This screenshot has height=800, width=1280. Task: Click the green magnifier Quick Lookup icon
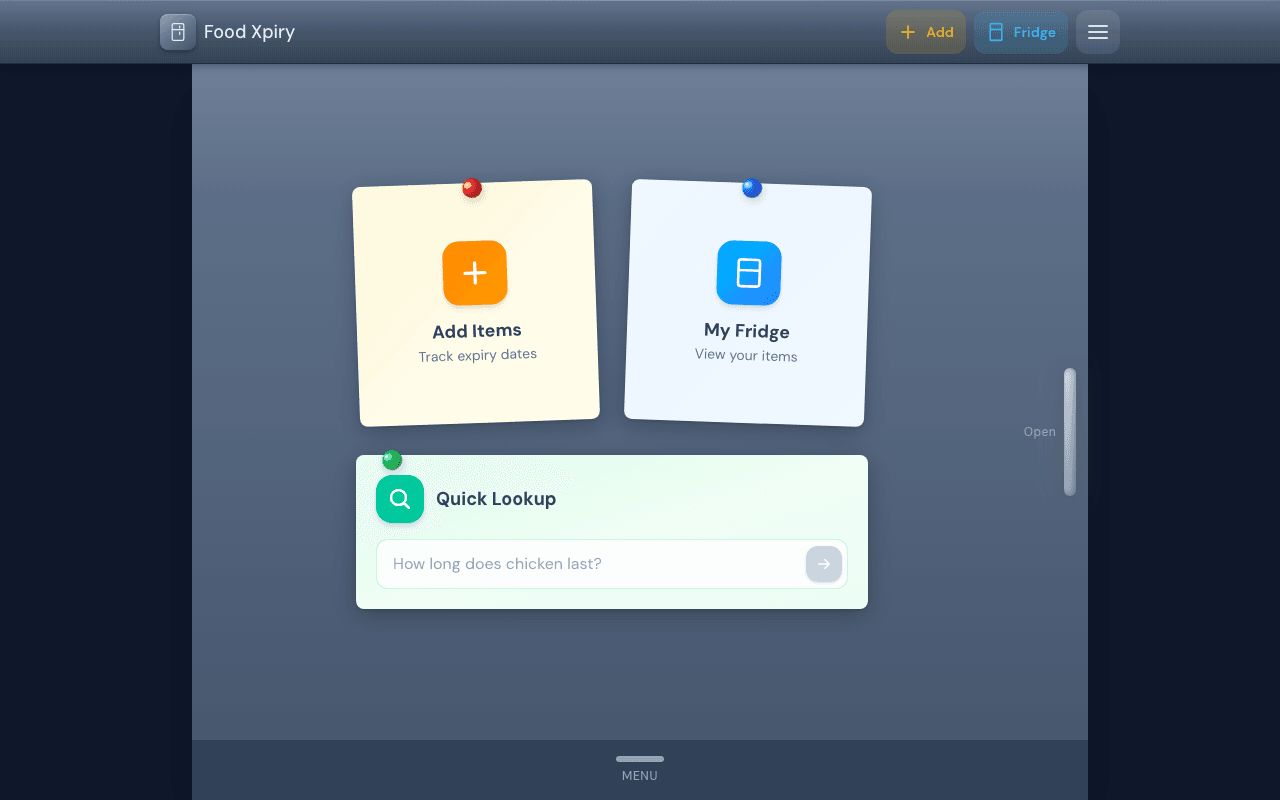[x=400, y=499]
